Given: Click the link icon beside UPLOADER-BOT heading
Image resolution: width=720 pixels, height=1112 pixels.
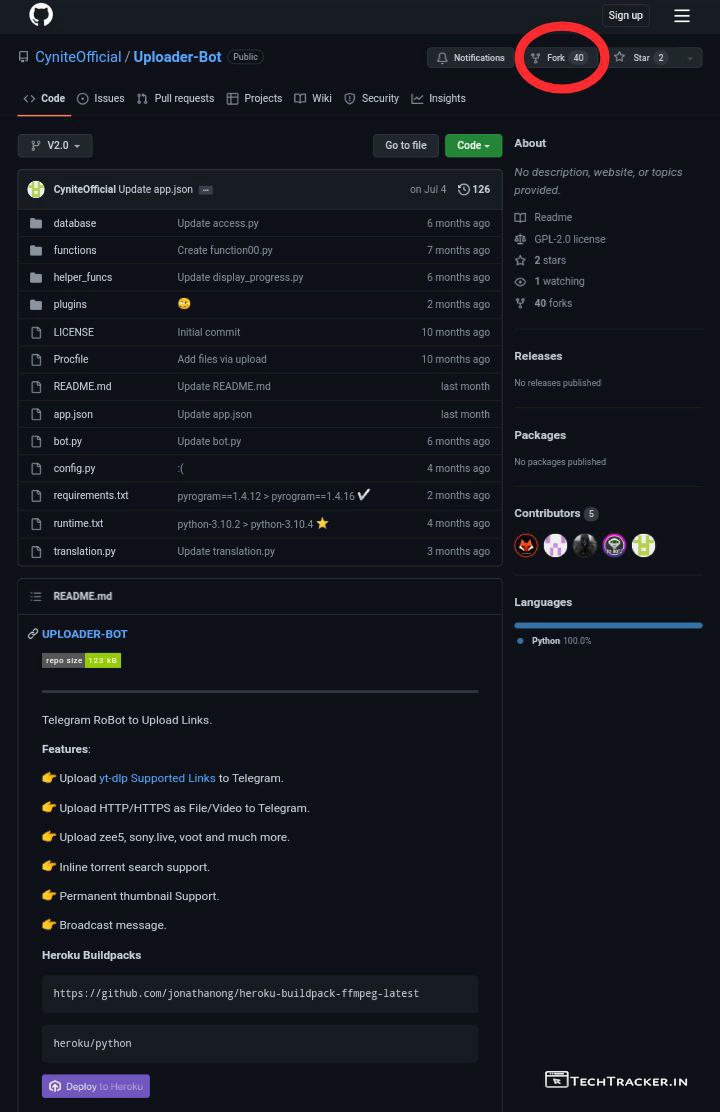Looking at the screenshot, I should coord(33,634).
